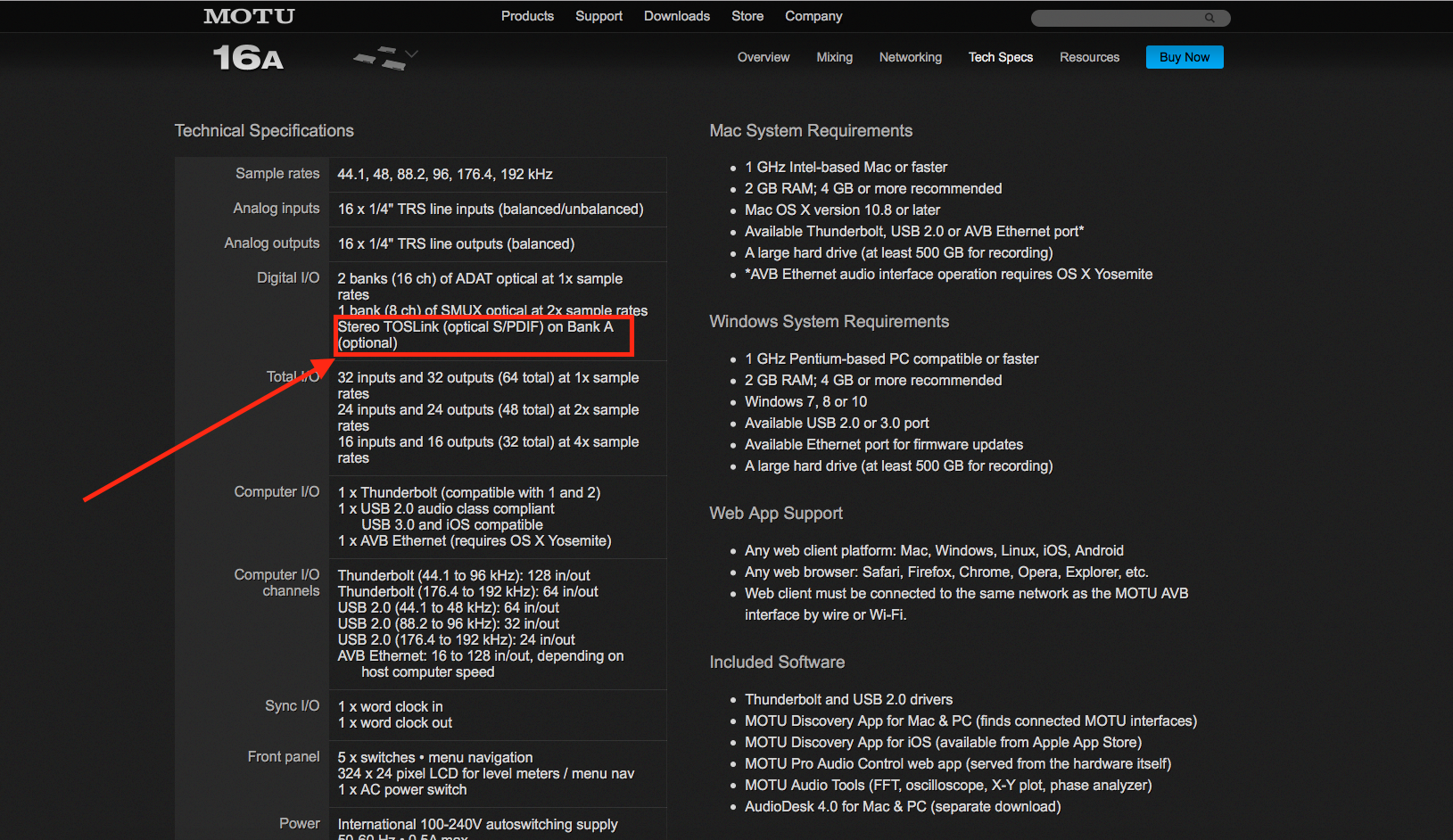Click 'Stereo TOSLink (optical S/PDIF) on Bank A' text
Viewport: 1453px width, 840px height.
pyautogui.click(x=475, y=327)
